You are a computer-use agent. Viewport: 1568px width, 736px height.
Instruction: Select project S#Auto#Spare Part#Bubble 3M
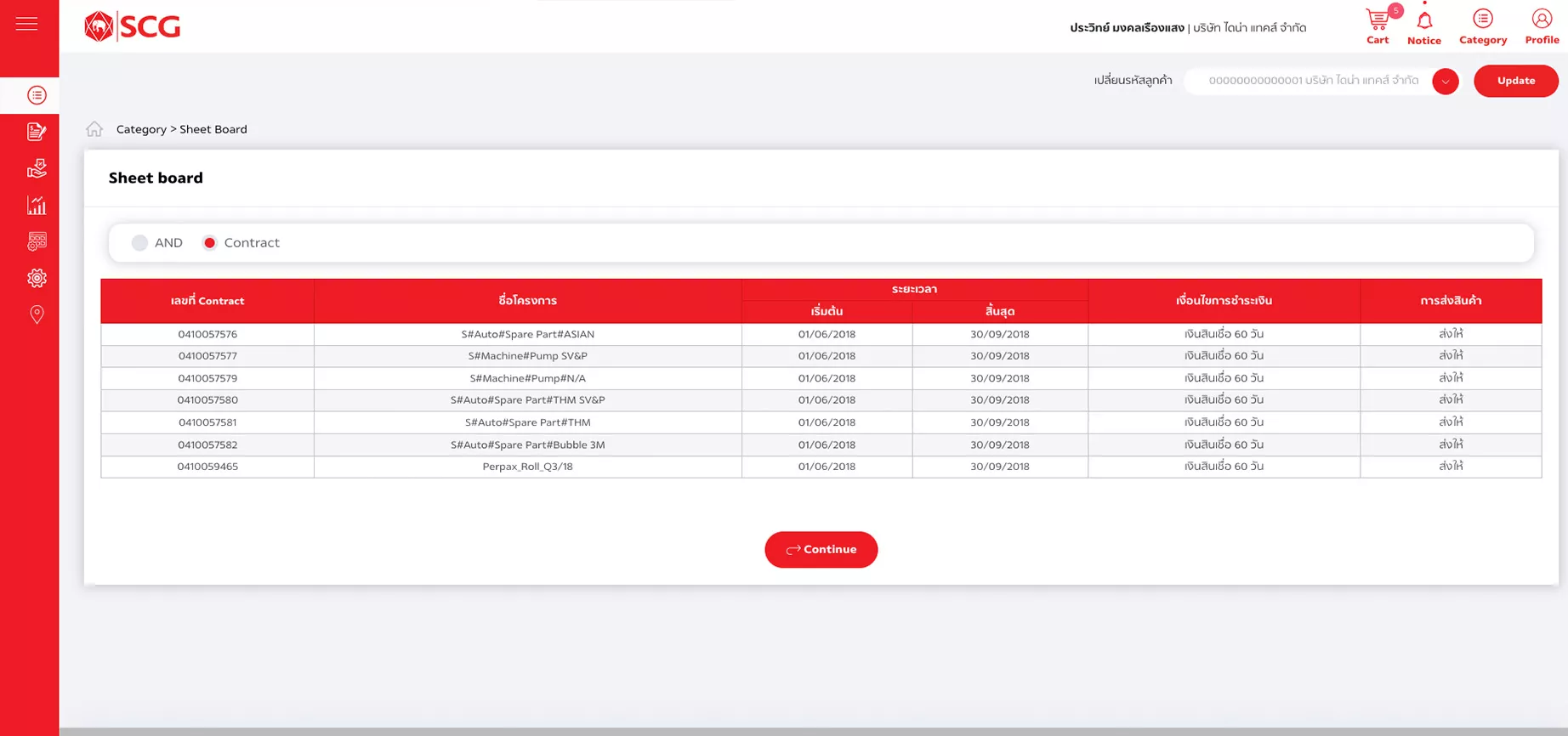click(528, 444)
